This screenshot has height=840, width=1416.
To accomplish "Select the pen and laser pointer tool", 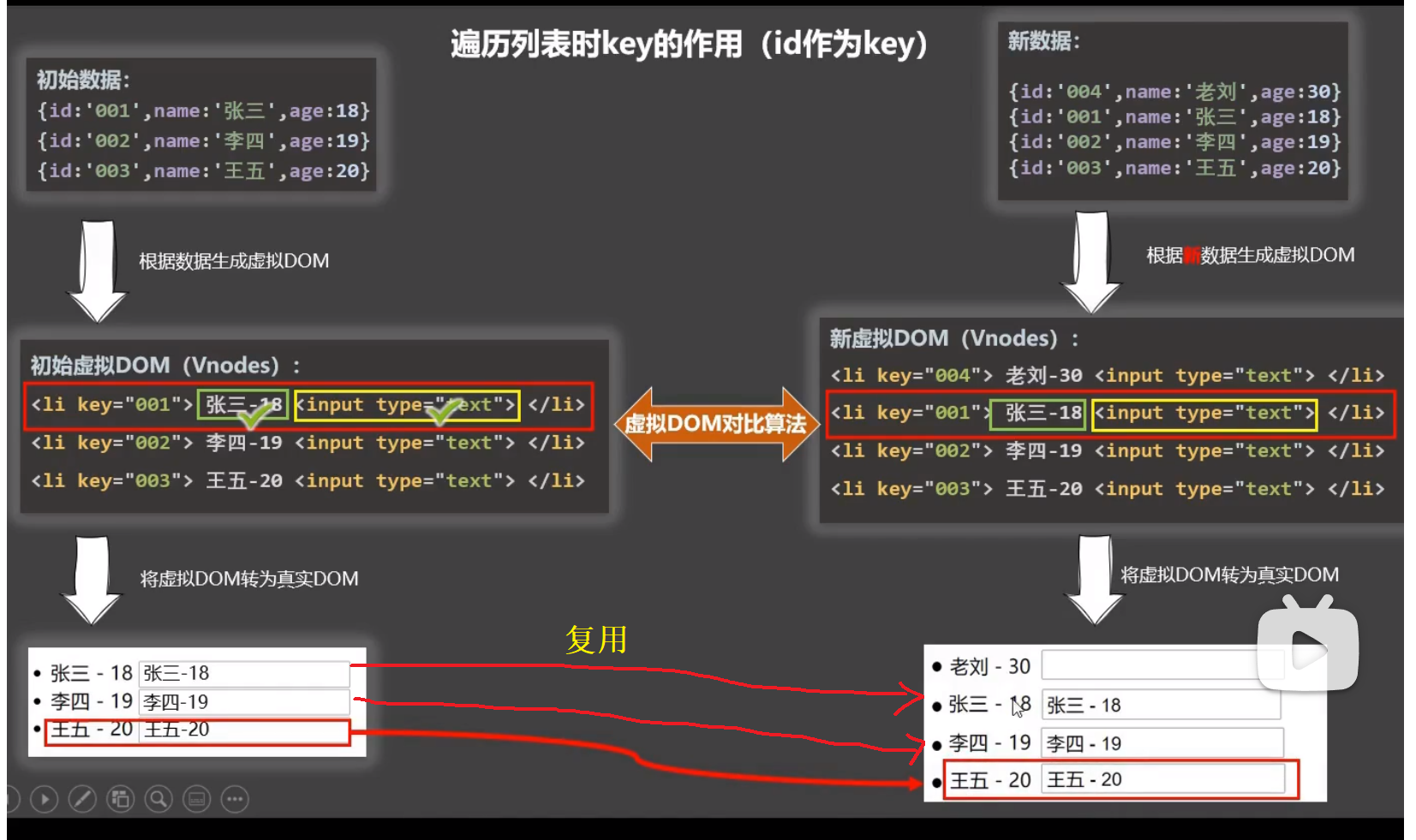I will coord(82,800).
